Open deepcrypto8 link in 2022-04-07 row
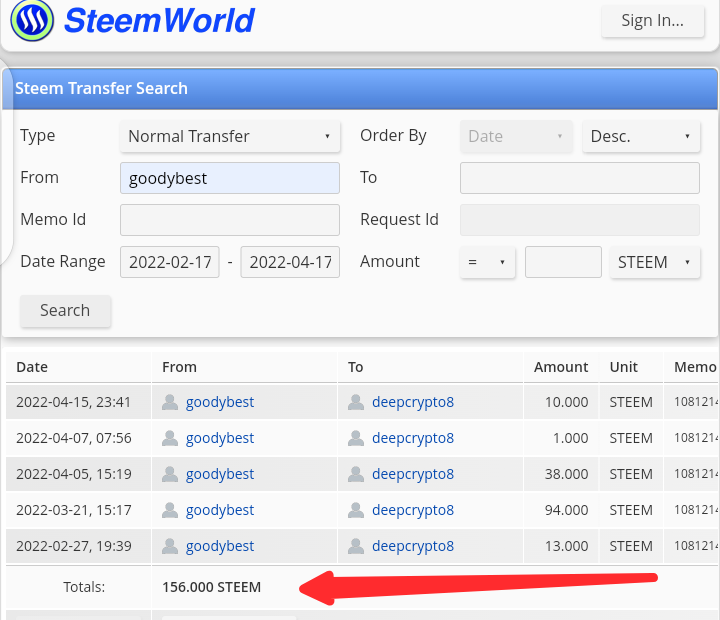The image size is (720, 620). pos(413,438)
